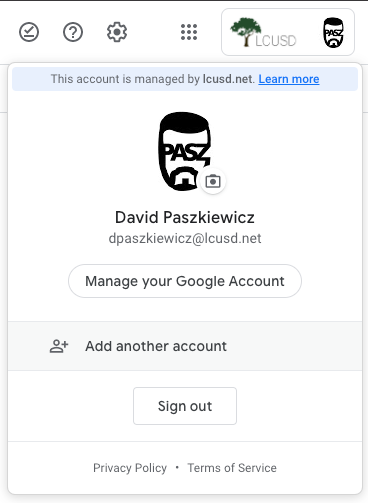368x503 pixels.
Task: Click the LCUSD text in account switcher
Action: coord(276,41)
